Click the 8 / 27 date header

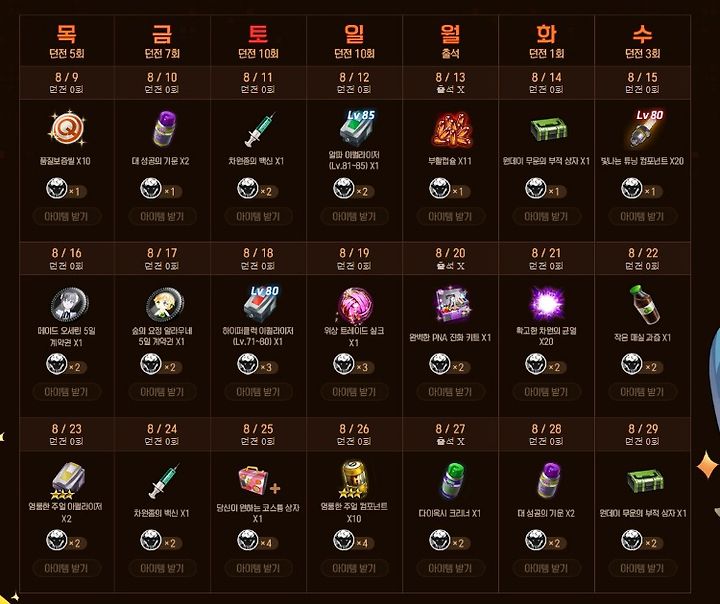click(450, 429)
